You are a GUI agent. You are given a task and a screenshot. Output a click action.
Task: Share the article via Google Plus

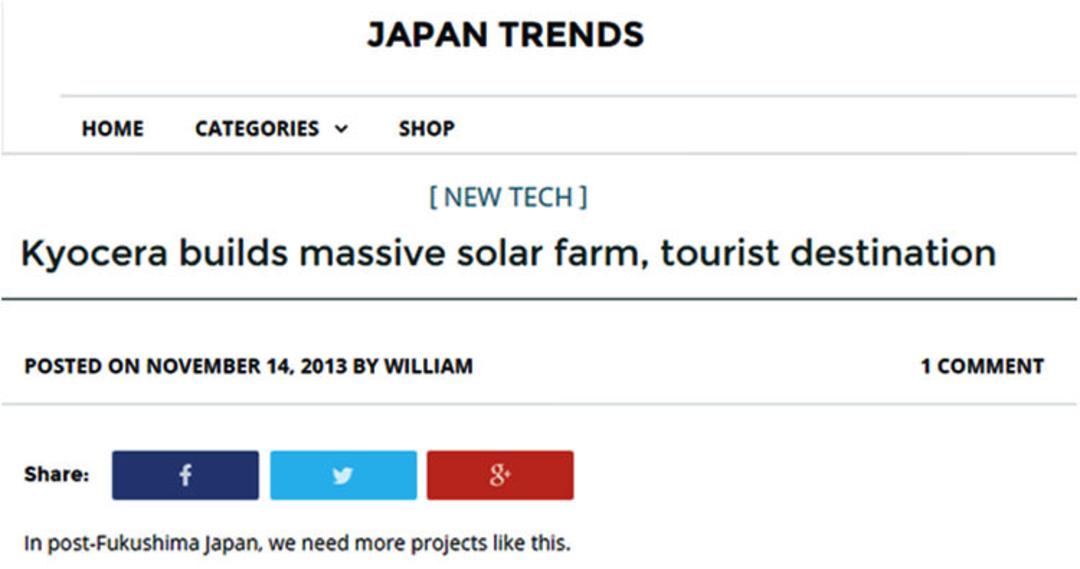(500, 475)
